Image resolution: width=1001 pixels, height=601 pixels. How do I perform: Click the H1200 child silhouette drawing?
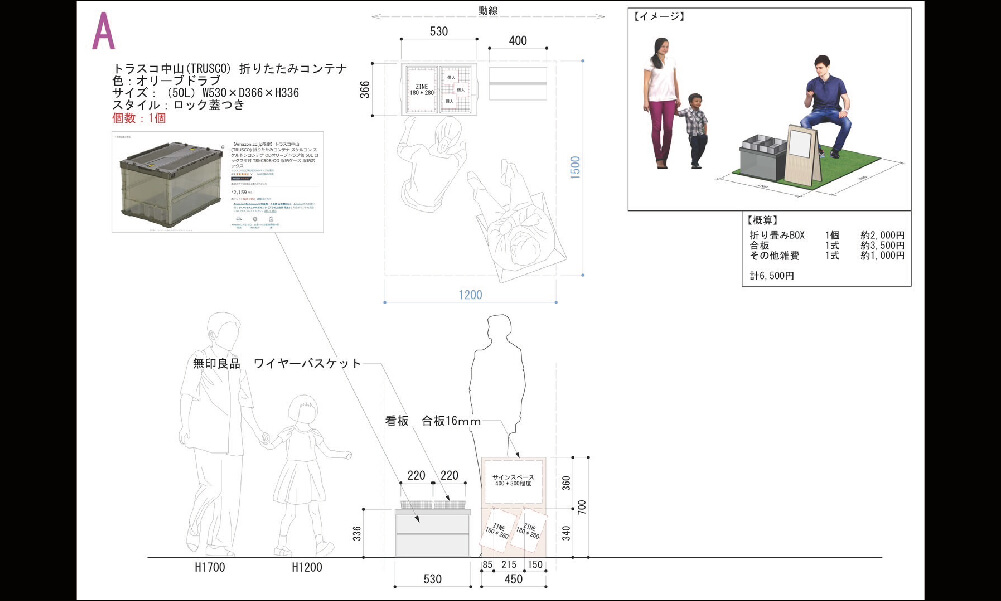(x=305, y=470)
